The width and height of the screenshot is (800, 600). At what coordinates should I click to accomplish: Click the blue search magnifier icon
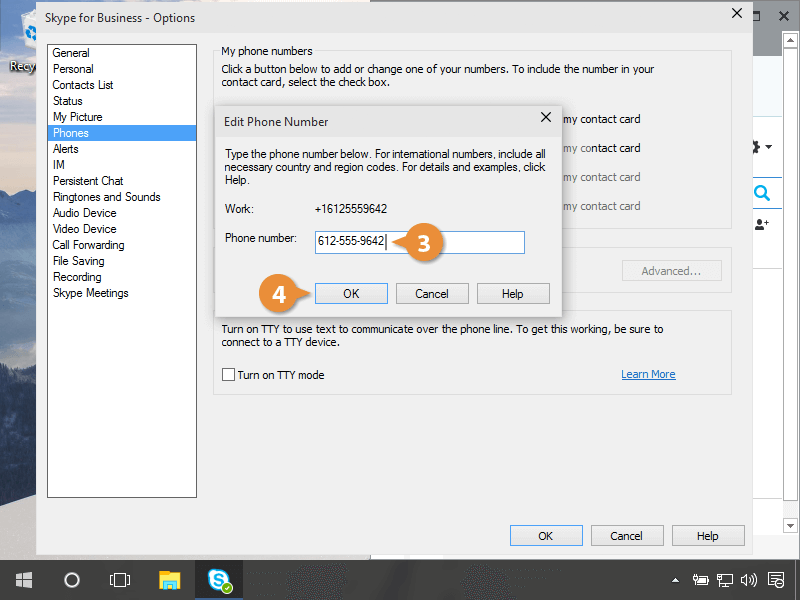(x=762, y=193)
